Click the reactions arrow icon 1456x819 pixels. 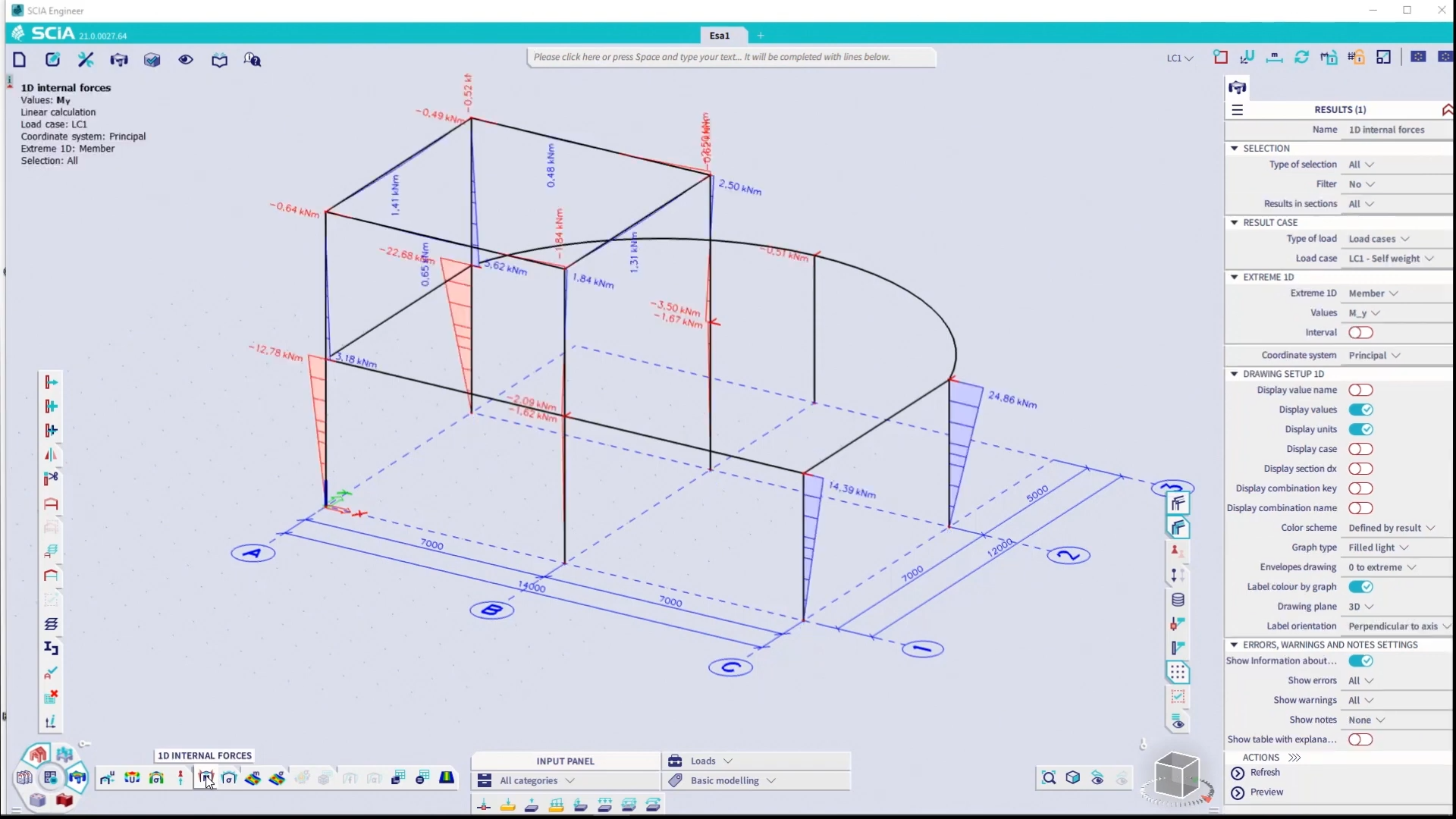pyautogui.click(x=180, y=778)
